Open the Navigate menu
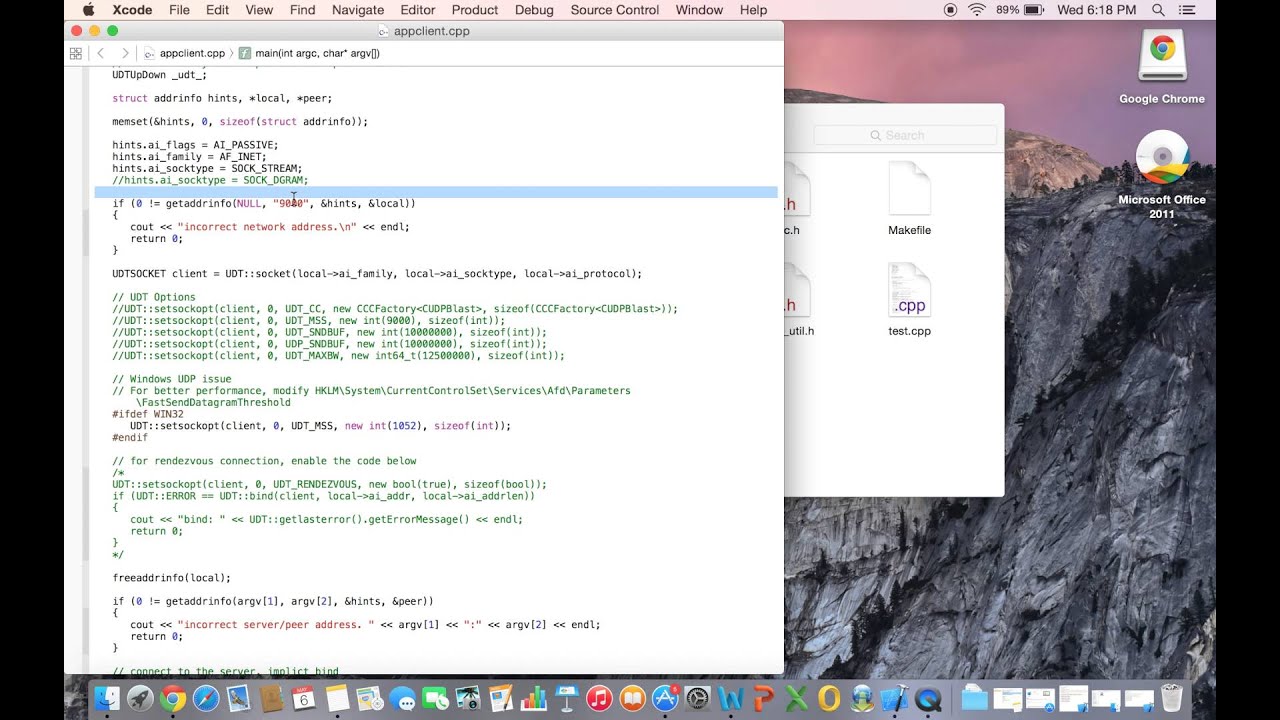The width and height of the screenshot is (1280, 720). [357, 10]
